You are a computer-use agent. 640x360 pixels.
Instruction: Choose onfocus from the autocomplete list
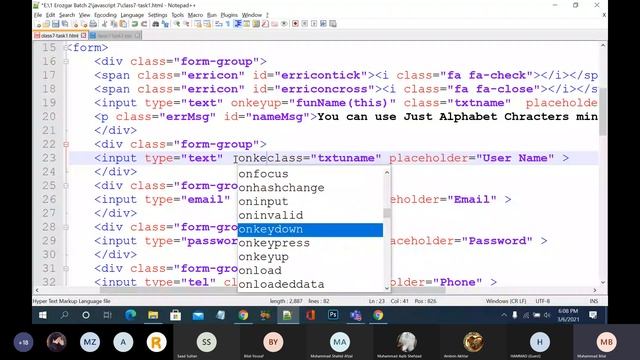[x=310, y=174]
